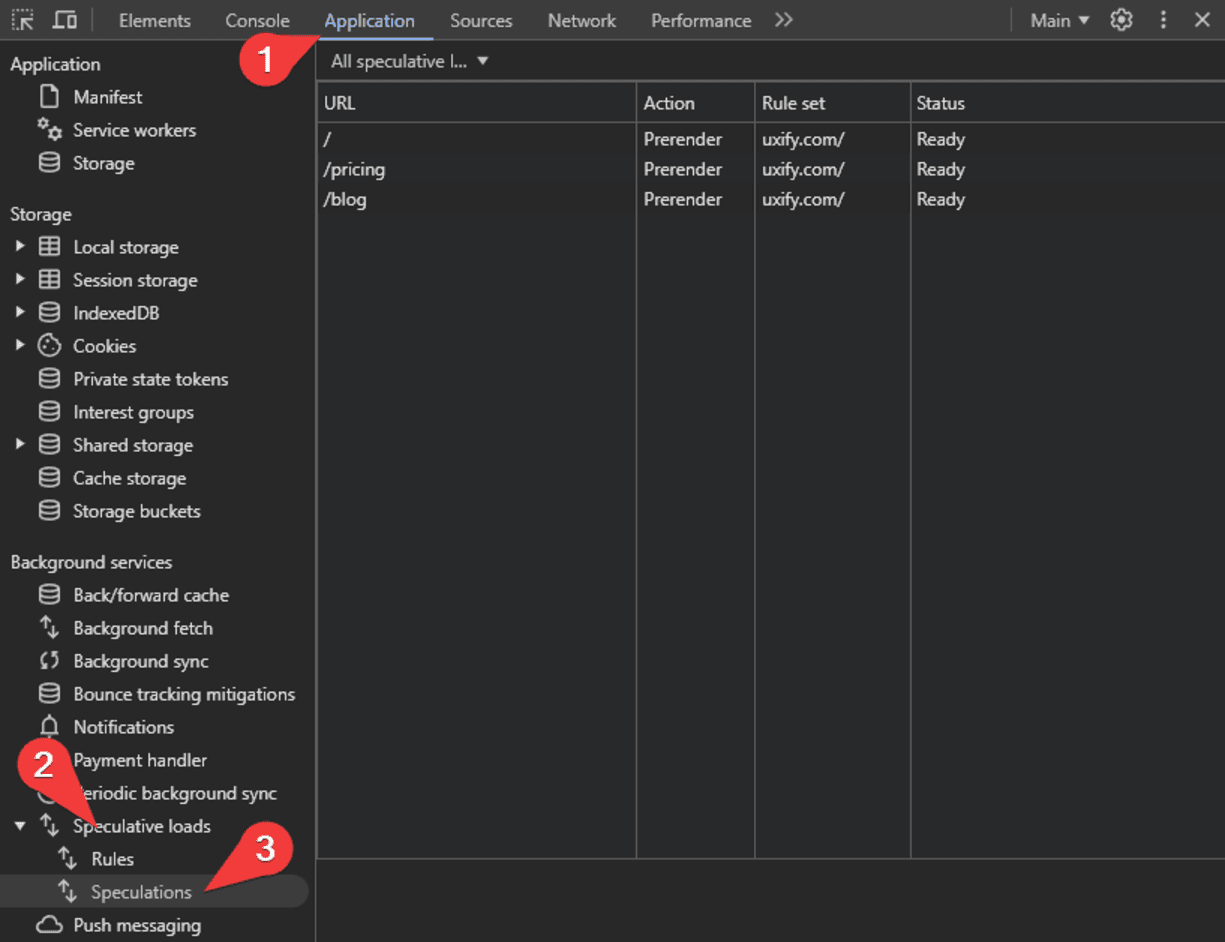Expand the Local storage tree

(x=21, y=247)
